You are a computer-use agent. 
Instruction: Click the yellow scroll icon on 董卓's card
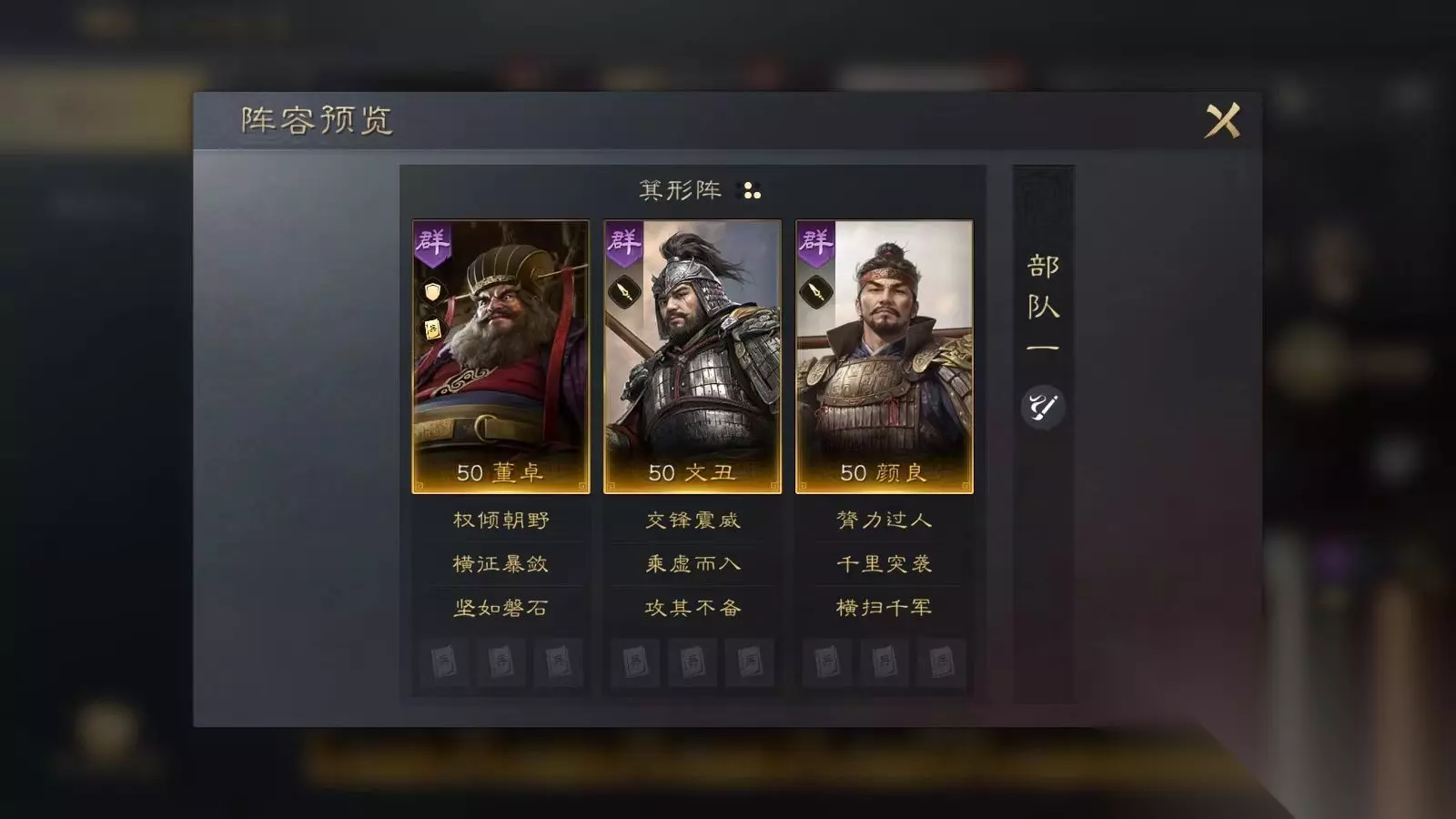432,329
